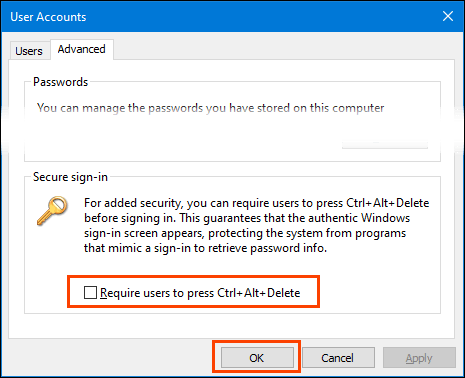The width and height of the screenshot is (465, 378).
Task: Confirm changes with the OK button
Action: click(x=257, y=358)
